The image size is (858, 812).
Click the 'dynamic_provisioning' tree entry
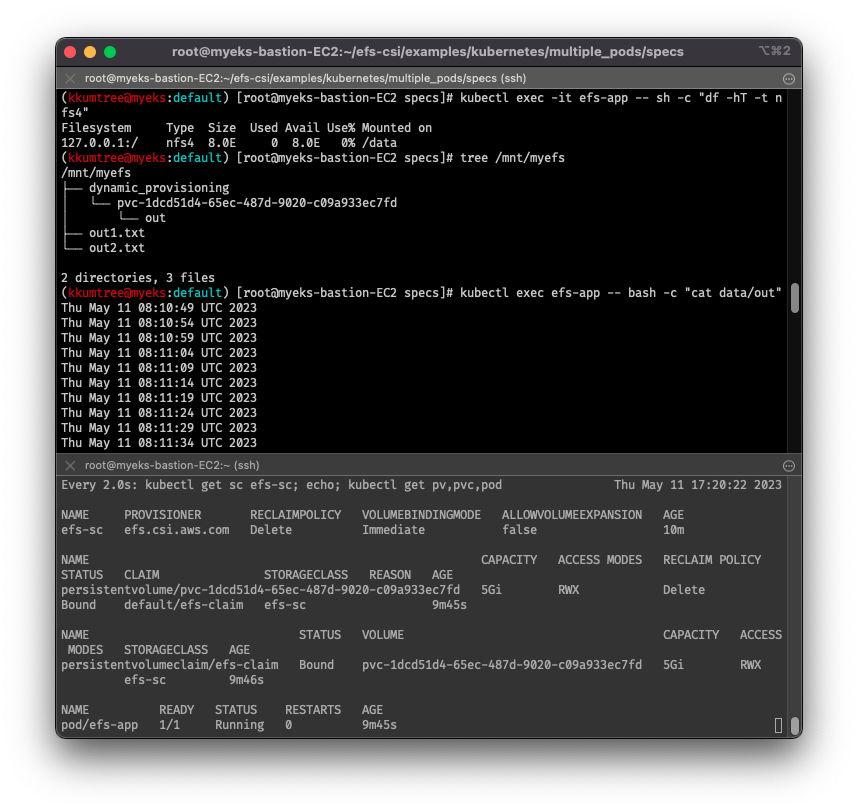(x=159, y=188)
